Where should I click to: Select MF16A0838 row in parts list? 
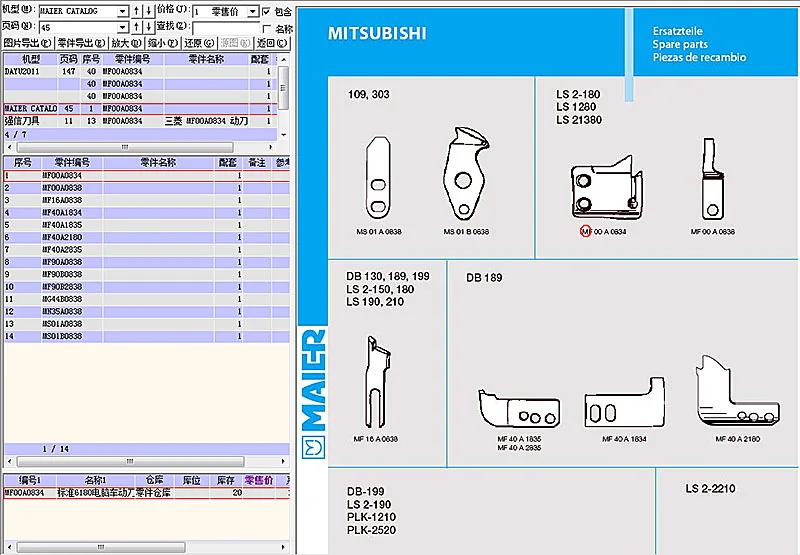pyautogui.click(x=146, y=200)
